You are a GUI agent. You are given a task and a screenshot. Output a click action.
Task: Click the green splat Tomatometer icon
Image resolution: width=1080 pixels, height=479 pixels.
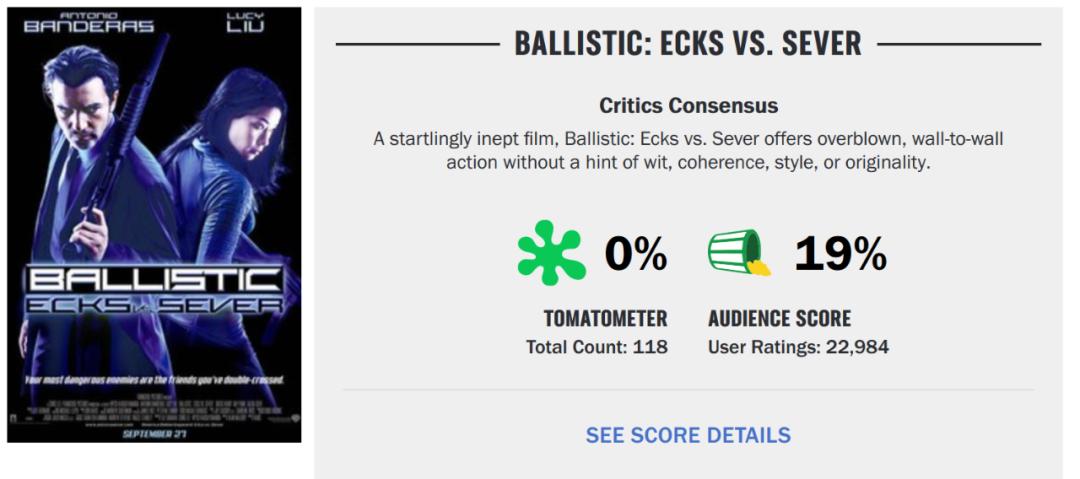coord(551,255)
